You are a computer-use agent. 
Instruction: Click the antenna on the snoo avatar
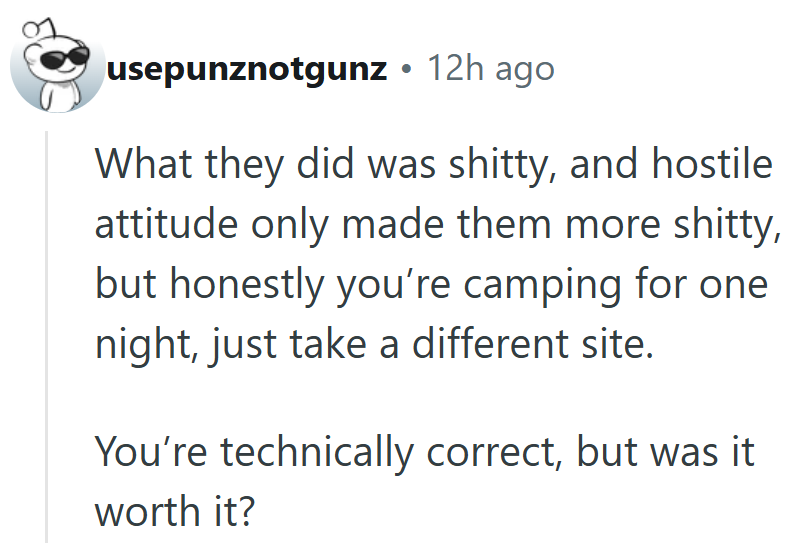[22, 25]
